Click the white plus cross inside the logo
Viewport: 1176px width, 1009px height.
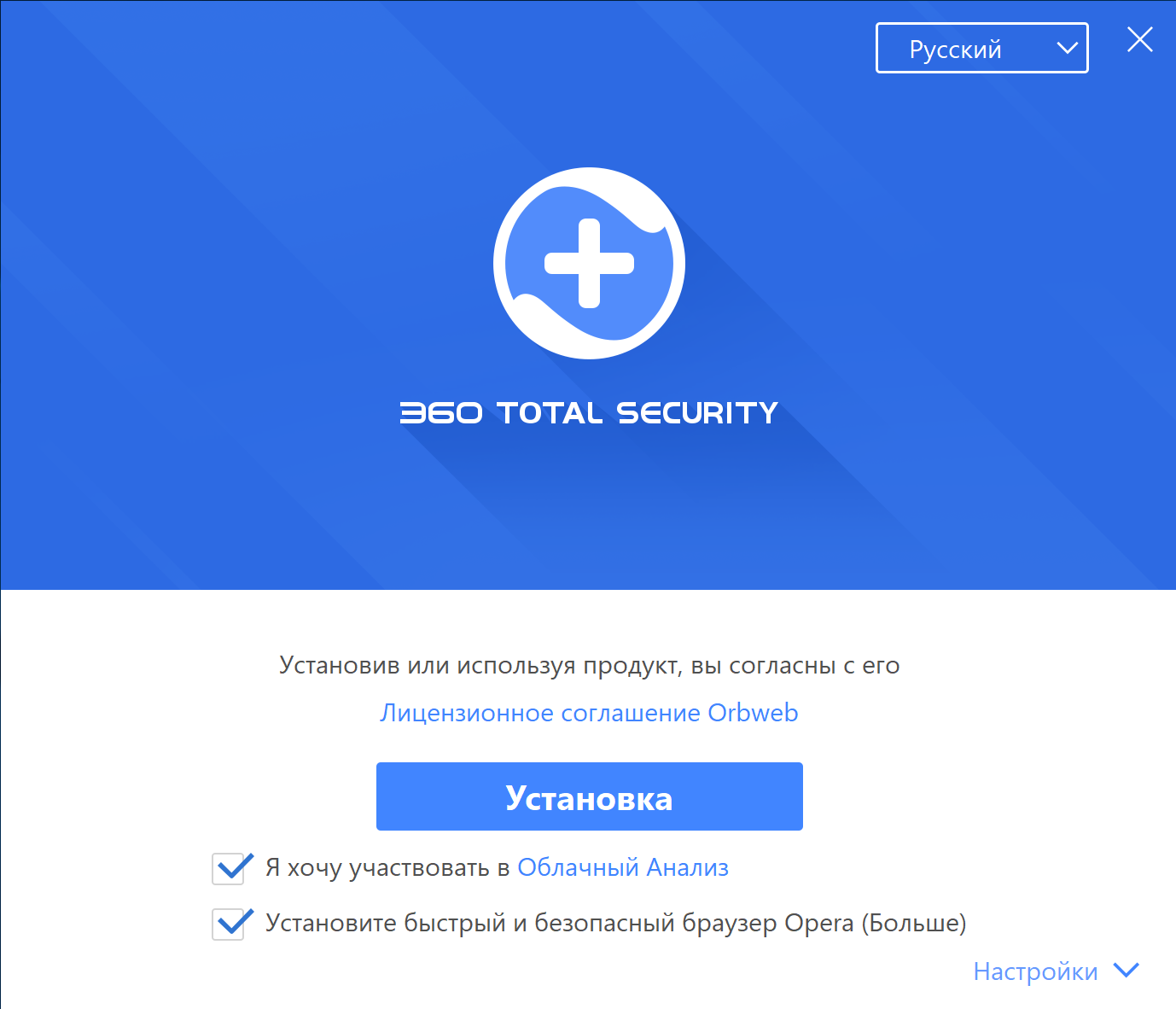point(589,263)
